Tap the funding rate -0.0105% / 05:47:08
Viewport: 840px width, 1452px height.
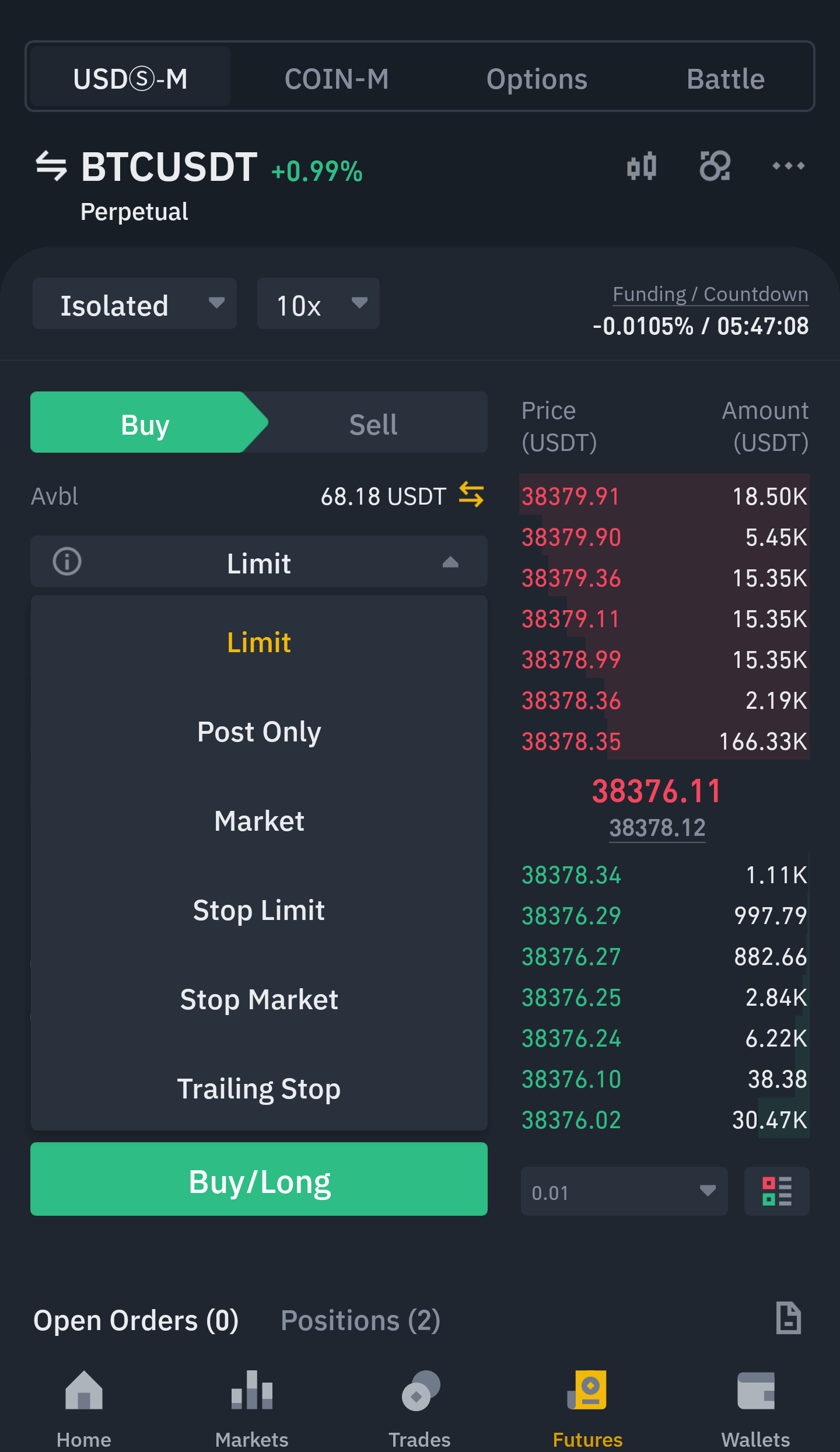click(x=701, y=326)
